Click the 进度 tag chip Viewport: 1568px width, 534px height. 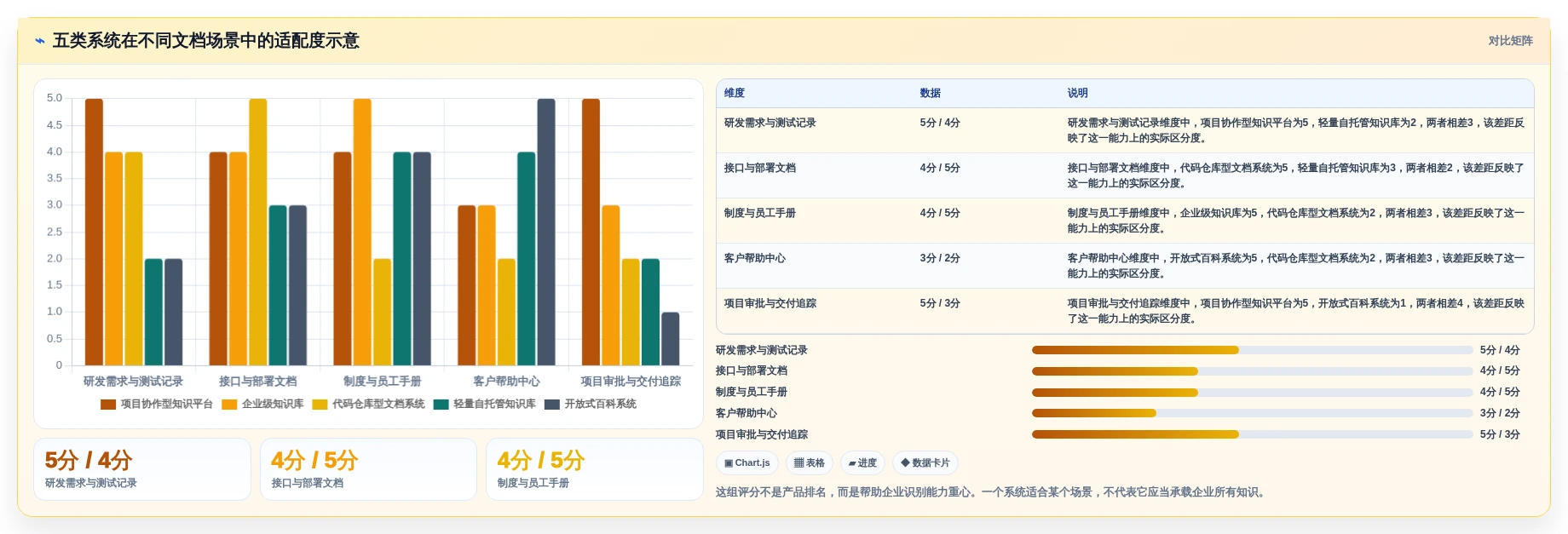(862, 463)
